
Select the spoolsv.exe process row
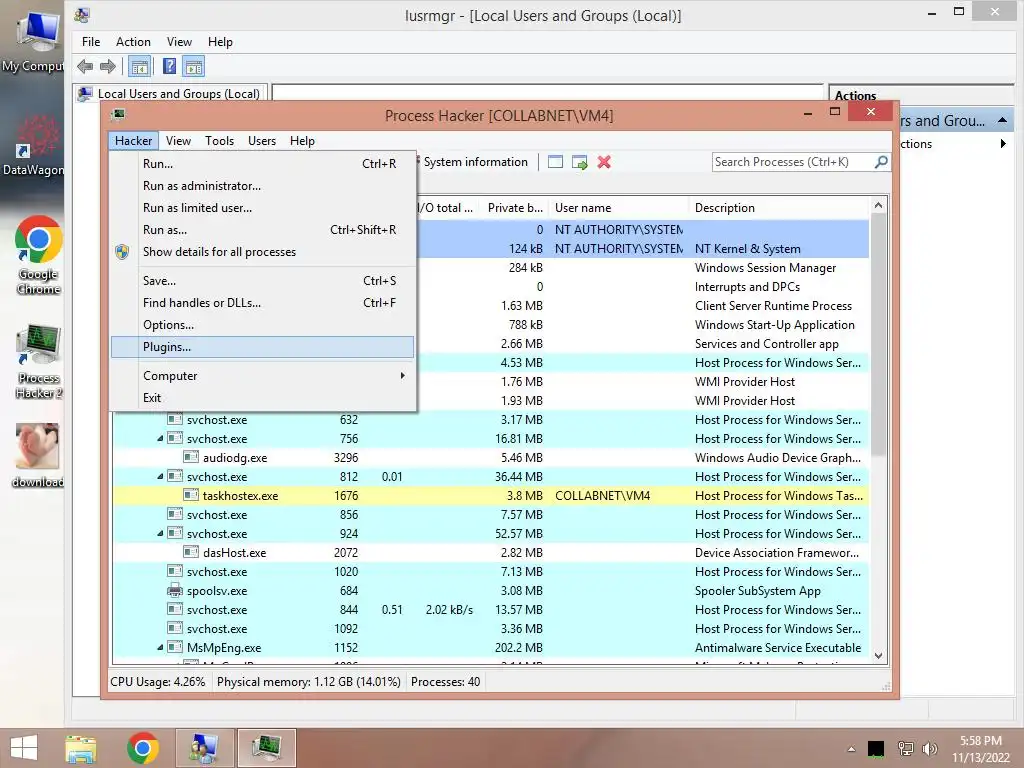491,591
